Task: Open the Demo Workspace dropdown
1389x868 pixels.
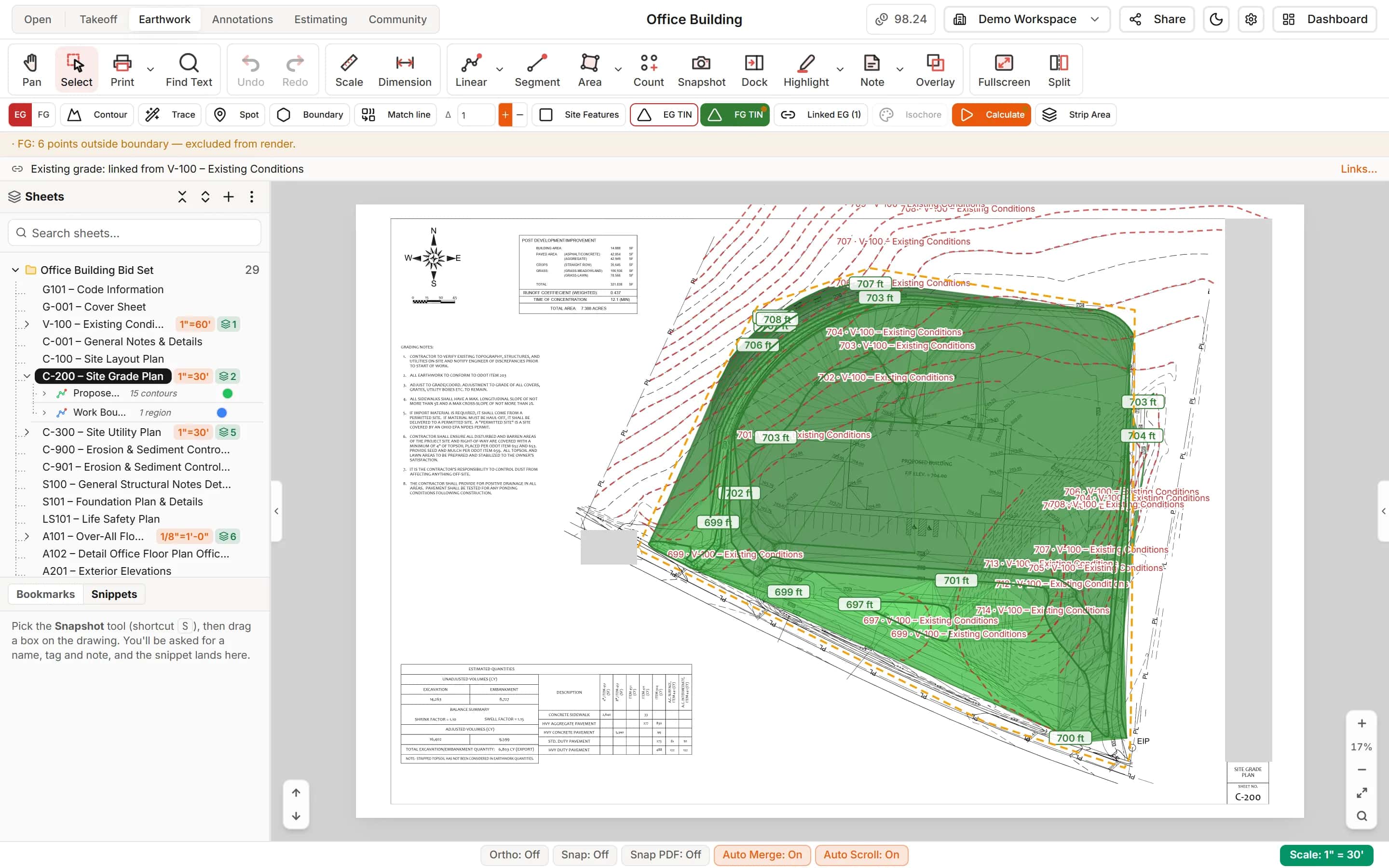Action: [x=1027, y=19]
